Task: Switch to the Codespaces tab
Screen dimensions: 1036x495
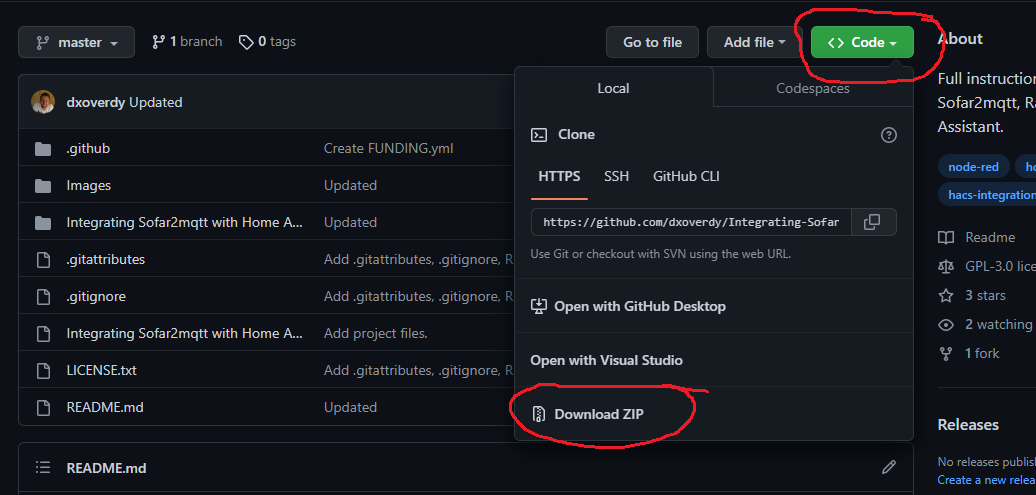Action: 813,88
